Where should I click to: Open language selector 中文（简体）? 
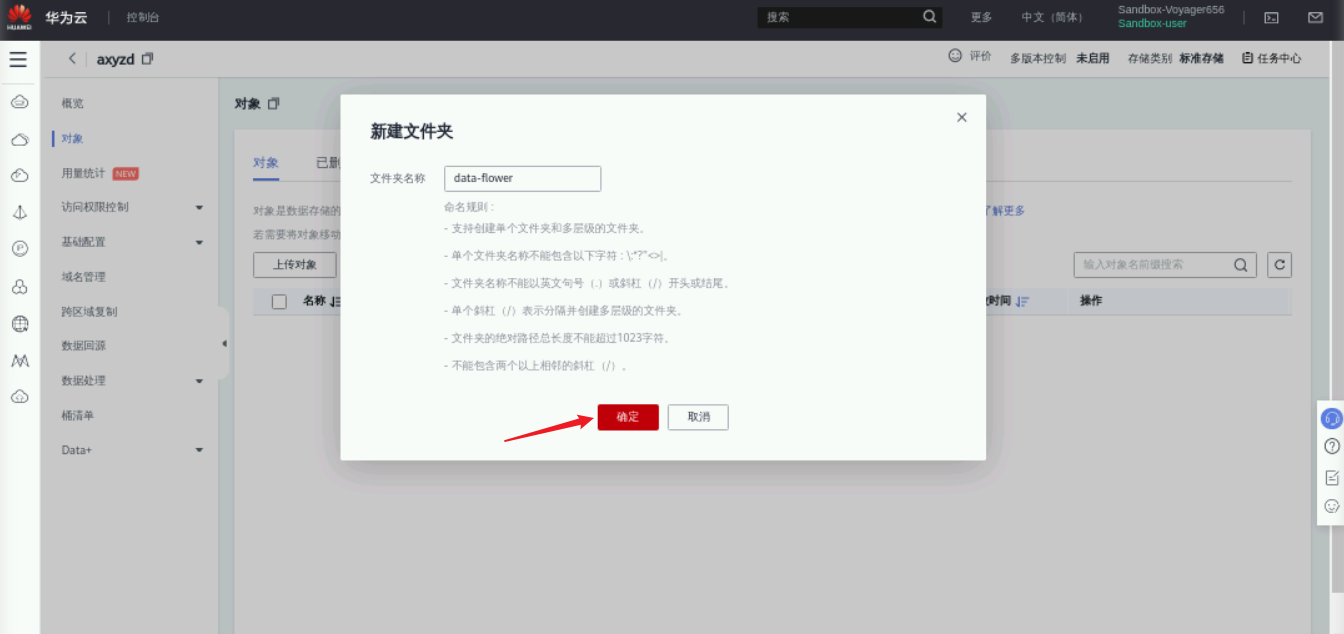pos(1052,18)
